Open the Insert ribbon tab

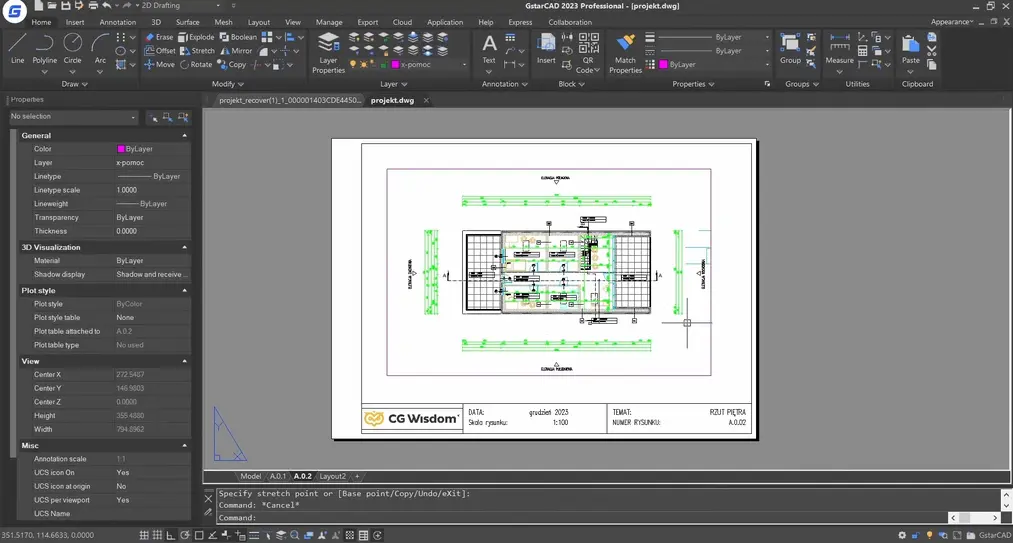pyautogui.click(x=75, y=22)
